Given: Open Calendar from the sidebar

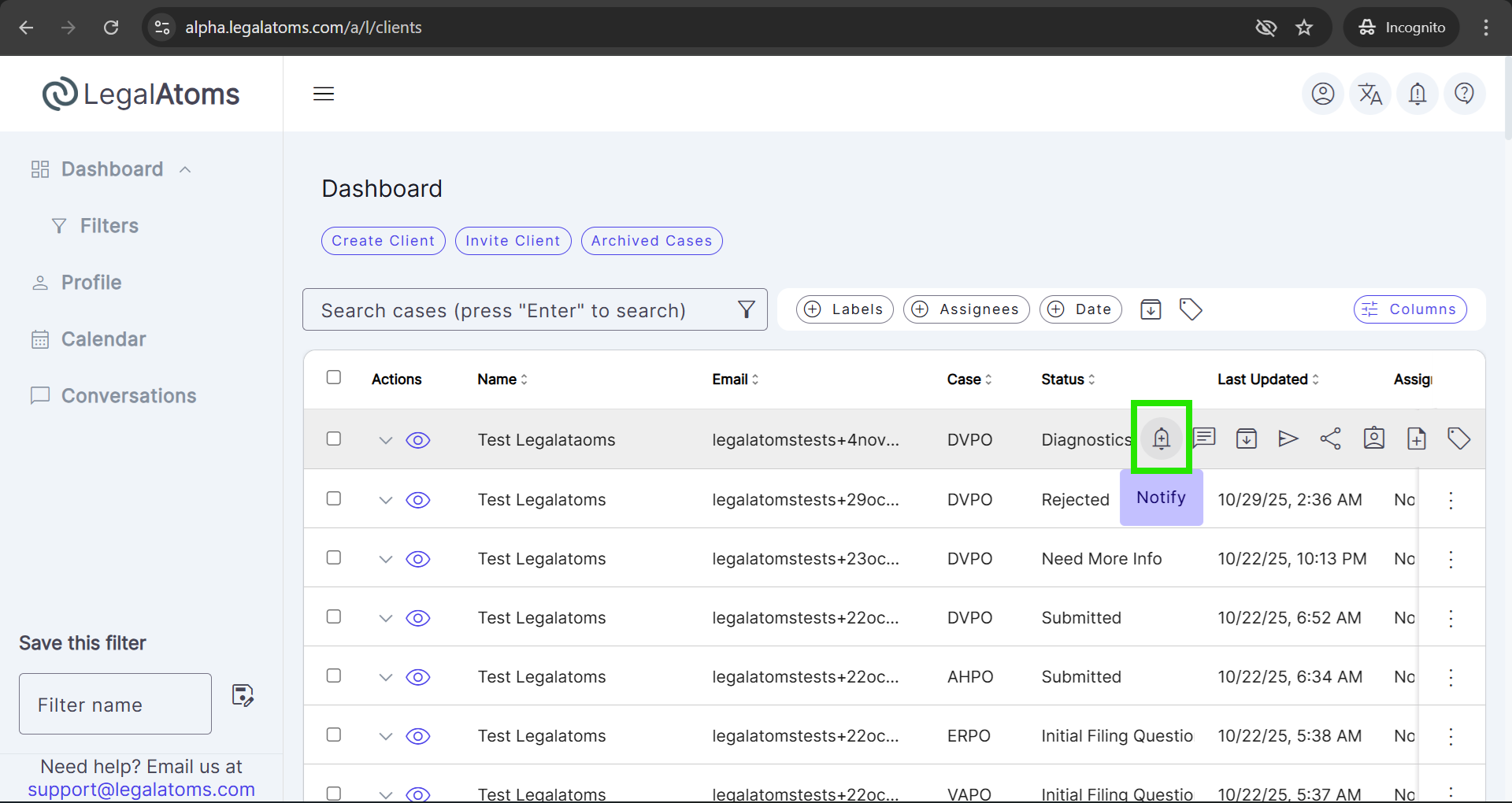Looking at the screenshot, I should point(103,339).
